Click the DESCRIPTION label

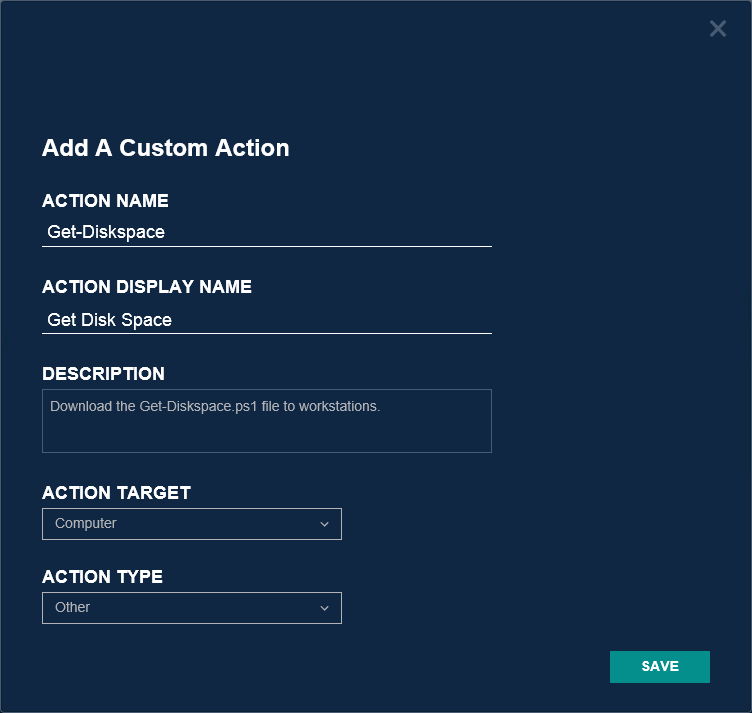[x=103, y=374]
